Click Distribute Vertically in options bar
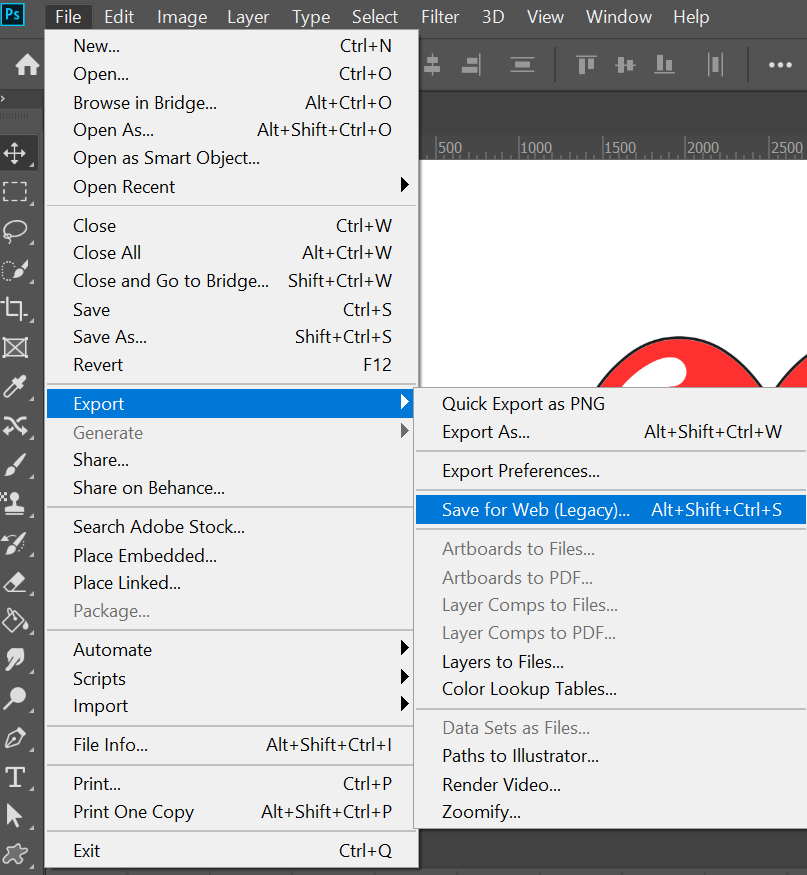The width and height of the screenshot is (807, 875). 522,65
